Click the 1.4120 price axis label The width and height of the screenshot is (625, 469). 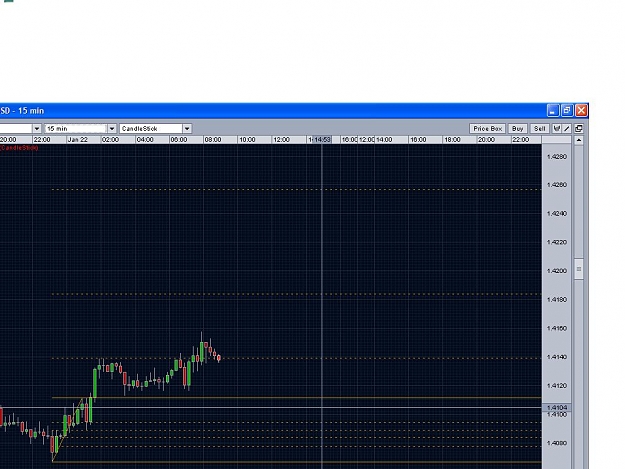pyautogui.click(x=556, y=386)
